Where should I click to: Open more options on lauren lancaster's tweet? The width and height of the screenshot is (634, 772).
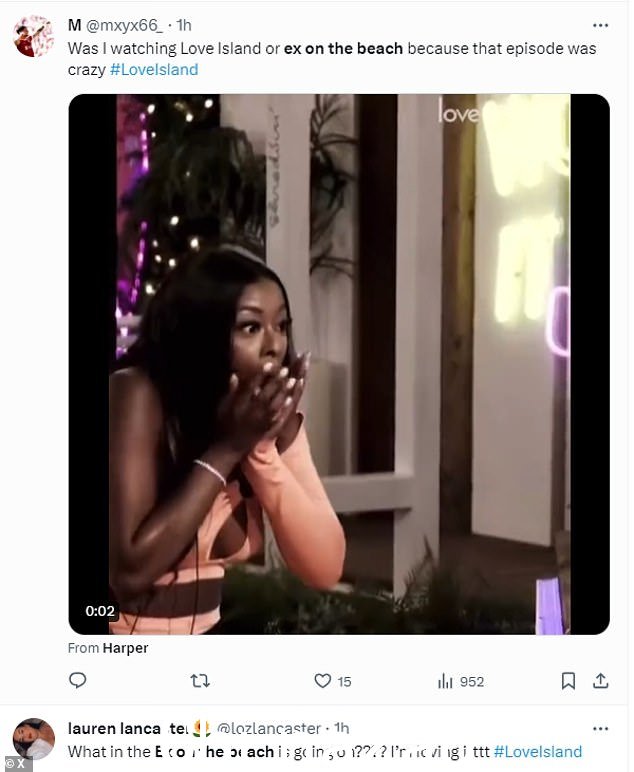(x=601, y=729)
